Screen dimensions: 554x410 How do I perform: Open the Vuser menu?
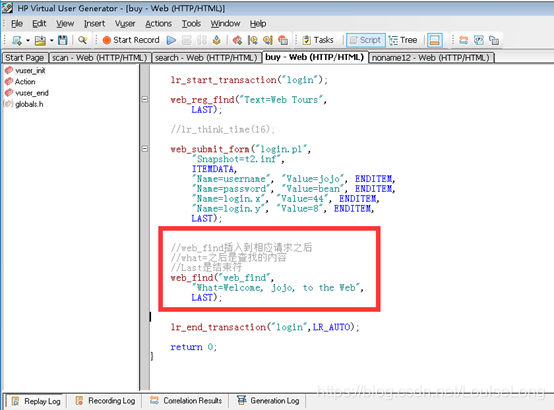[x=125, y=24]
